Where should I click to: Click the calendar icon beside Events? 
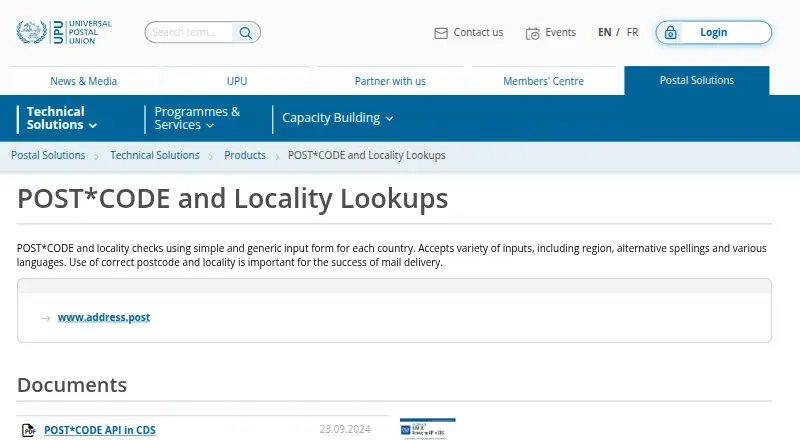coord(532,33)
